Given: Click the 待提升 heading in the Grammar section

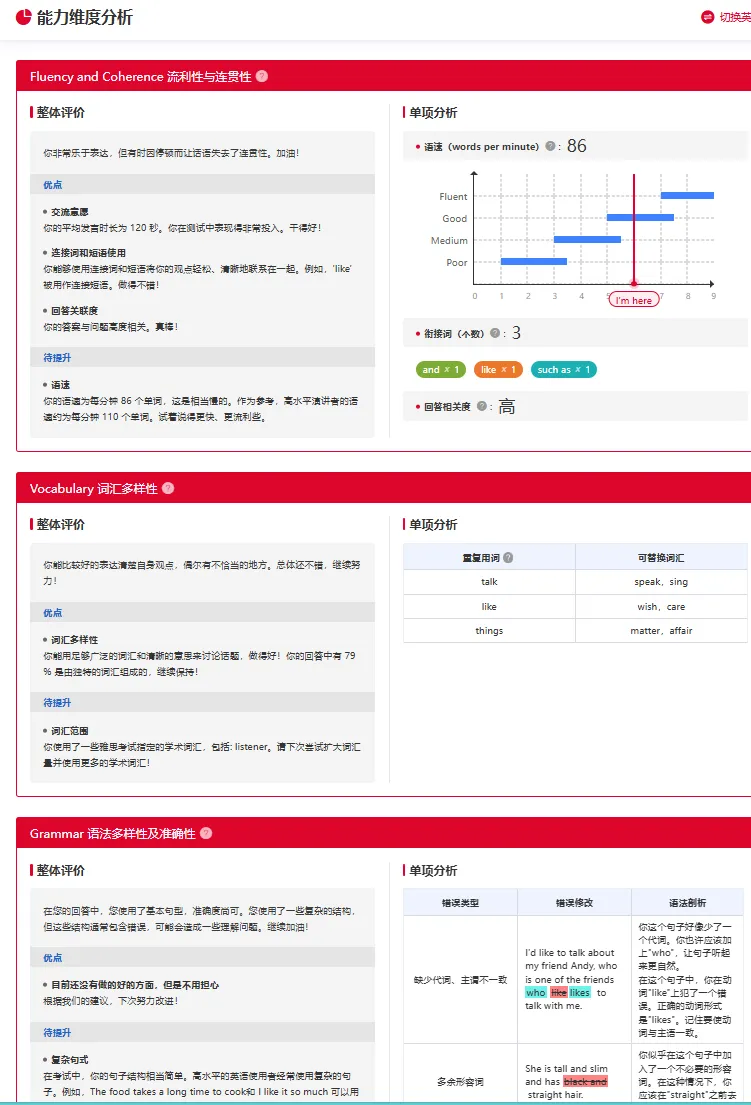Looking at the screenshot, I should pos(57,1032).
